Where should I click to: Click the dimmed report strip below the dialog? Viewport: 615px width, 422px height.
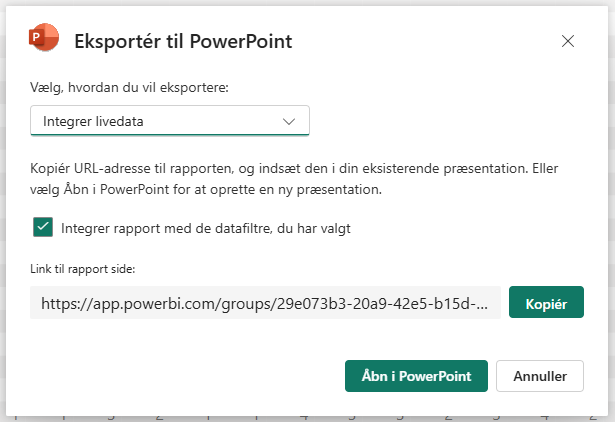(x=300, y=415)
